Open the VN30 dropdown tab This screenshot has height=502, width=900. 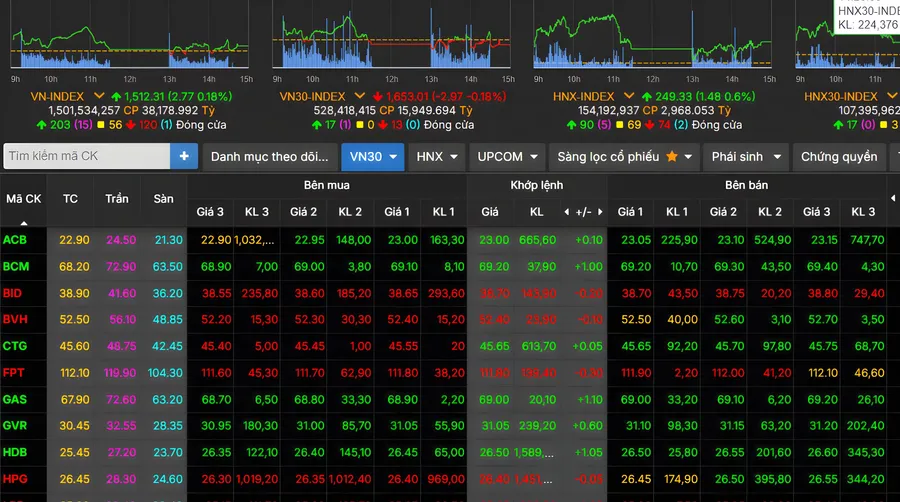click(373, 157)
